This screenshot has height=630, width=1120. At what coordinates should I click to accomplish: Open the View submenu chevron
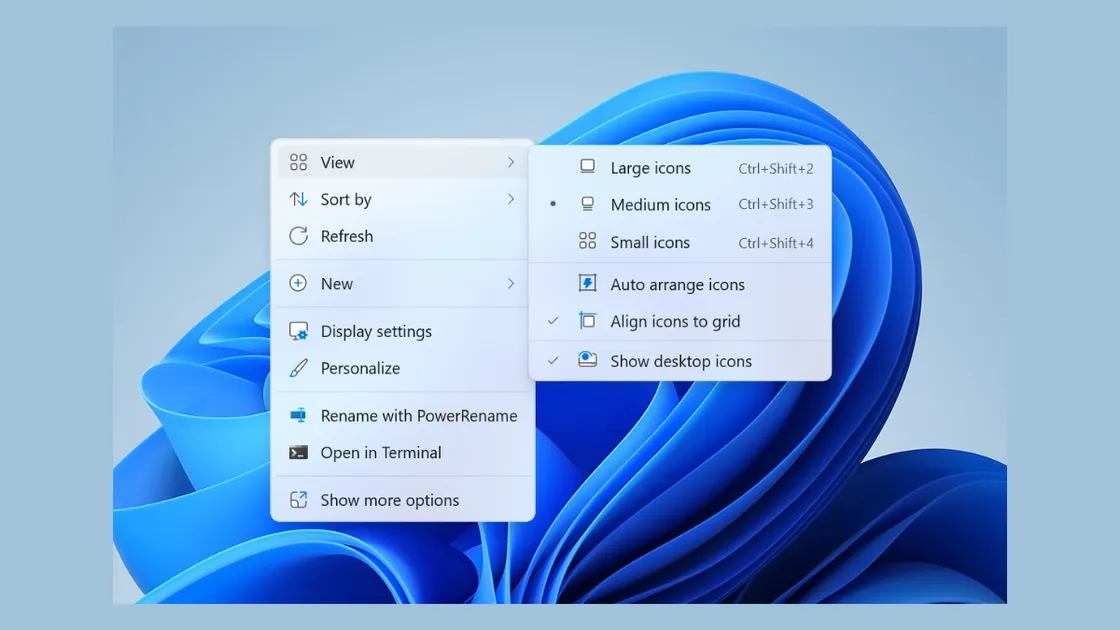coord(511,161)
